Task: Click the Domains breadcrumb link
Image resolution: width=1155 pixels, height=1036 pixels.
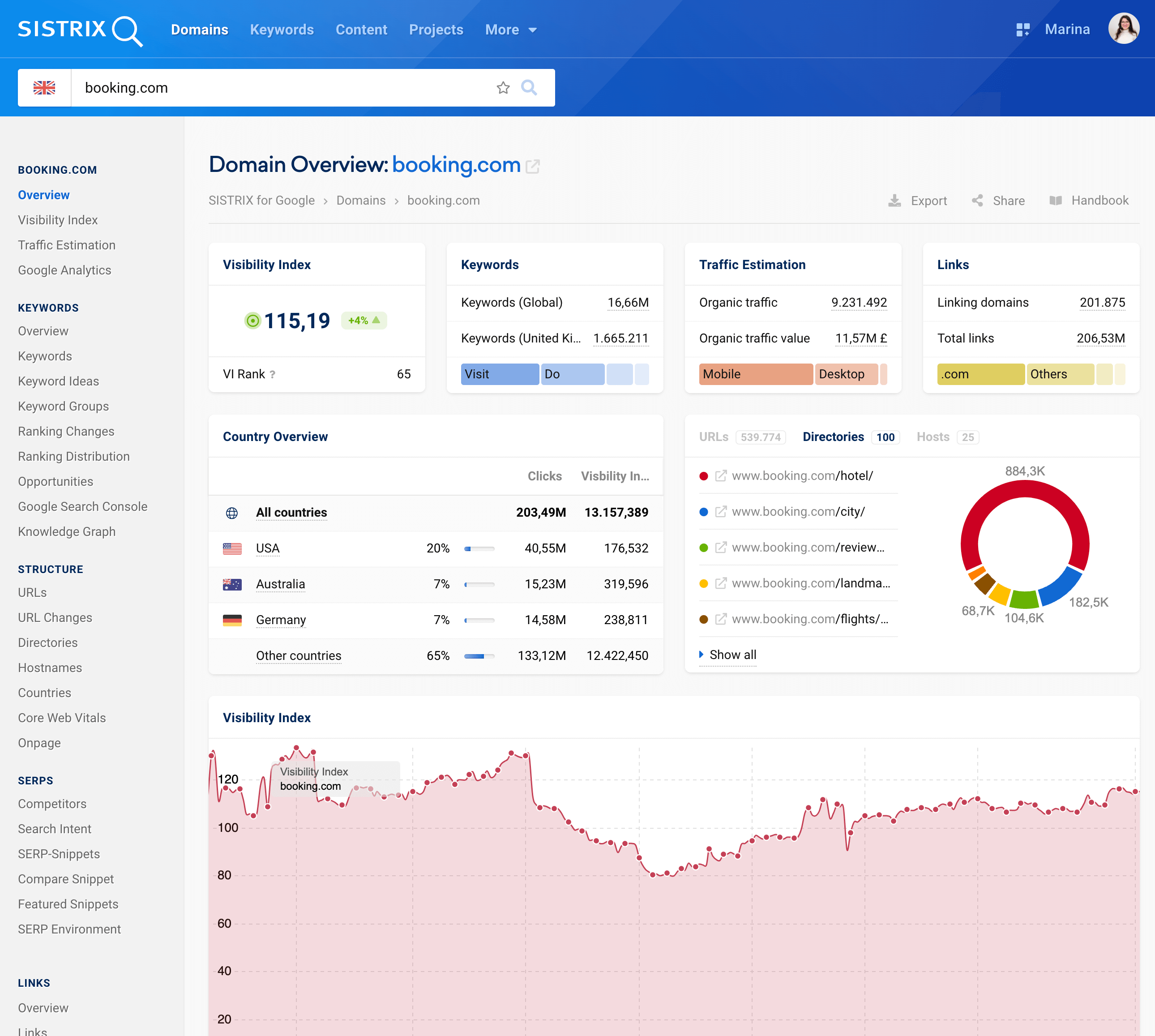Action: pos(361,201)
